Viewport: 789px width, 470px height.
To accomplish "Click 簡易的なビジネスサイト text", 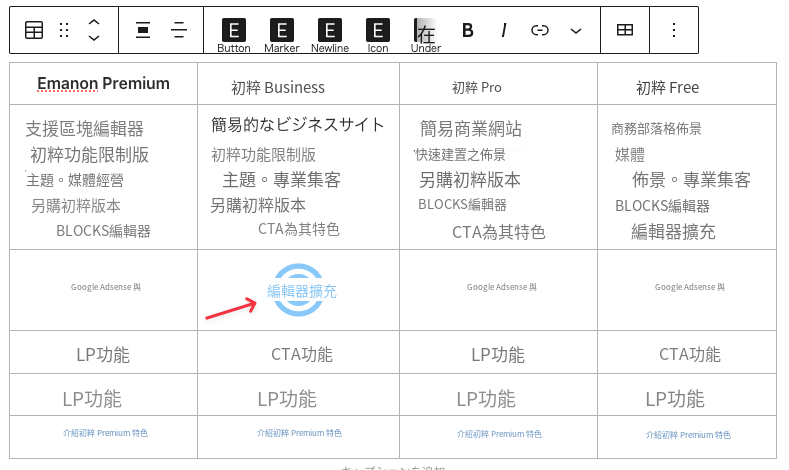I will (298, 124).
